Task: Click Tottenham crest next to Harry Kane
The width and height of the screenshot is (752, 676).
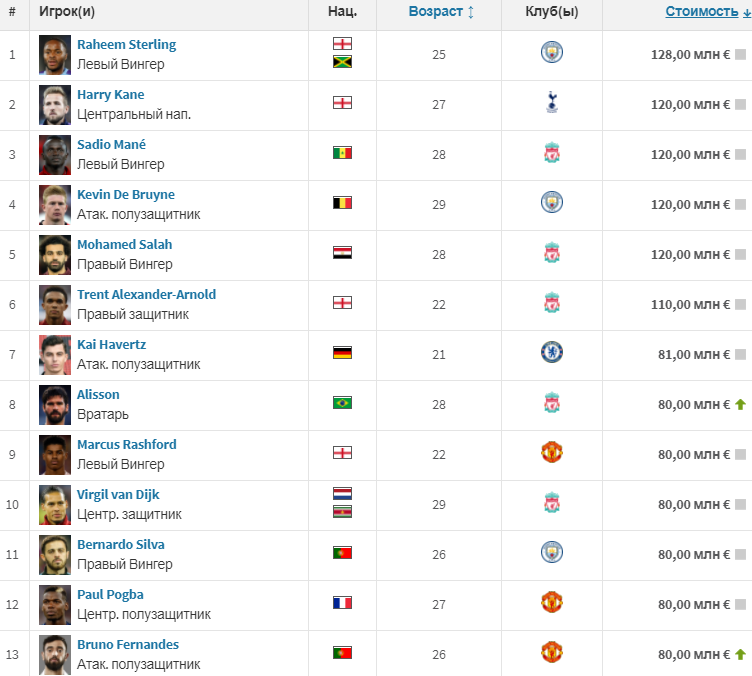Action: pos(552,102)
